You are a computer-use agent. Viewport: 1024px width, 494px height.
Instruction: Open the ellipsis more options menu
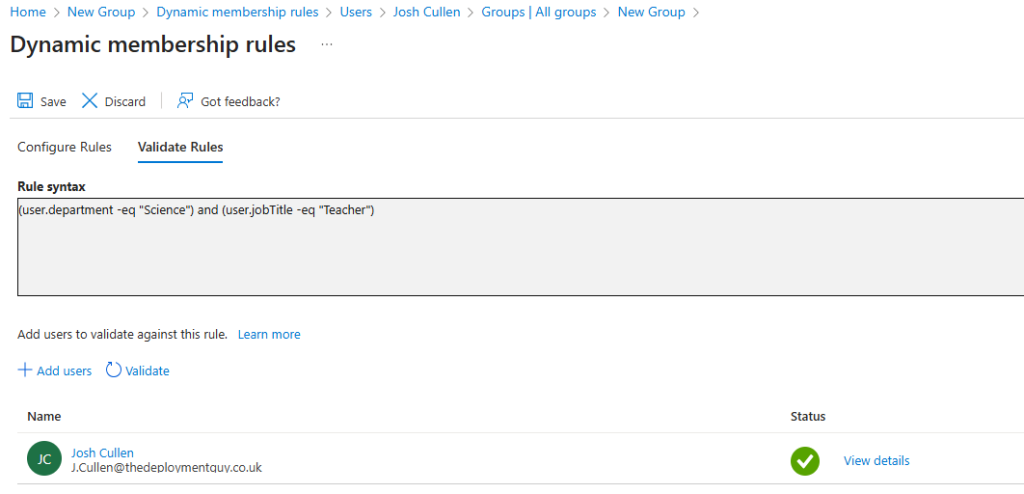(327, 45)
